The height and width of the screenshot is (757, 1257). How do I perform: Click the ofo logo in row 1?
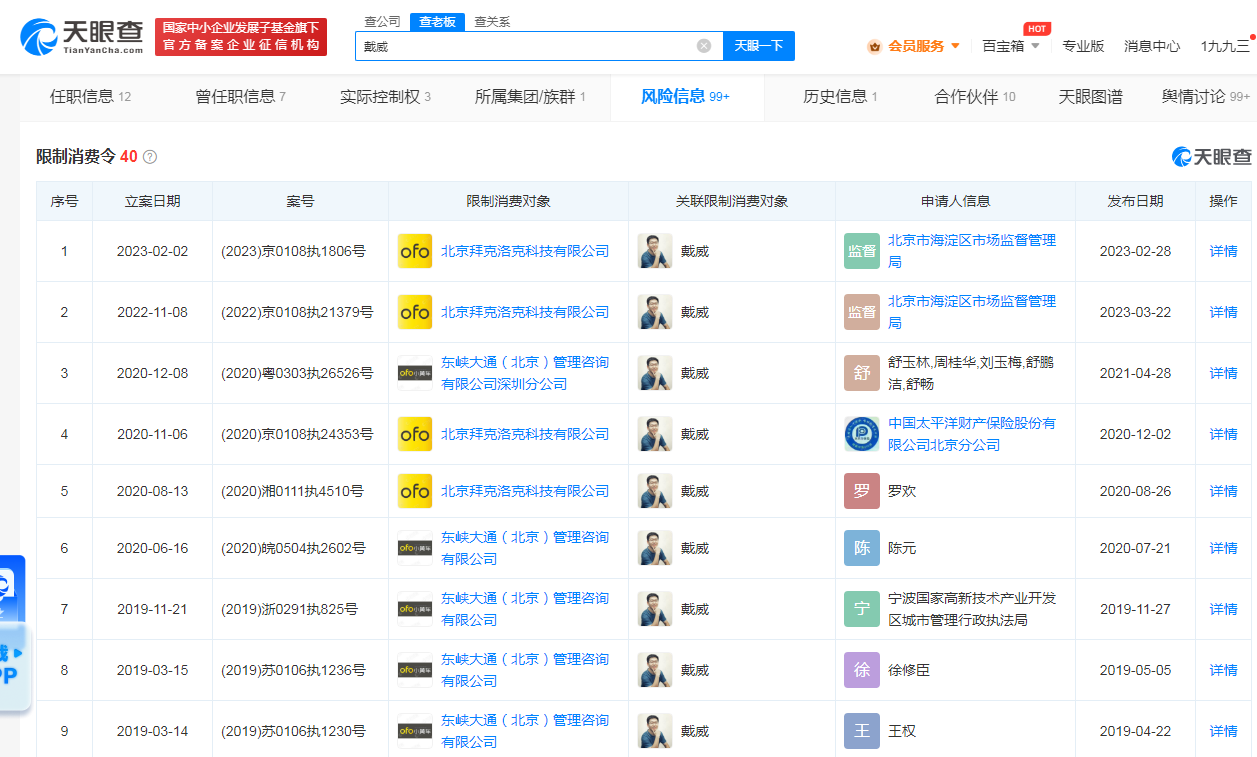coord(415,251)
